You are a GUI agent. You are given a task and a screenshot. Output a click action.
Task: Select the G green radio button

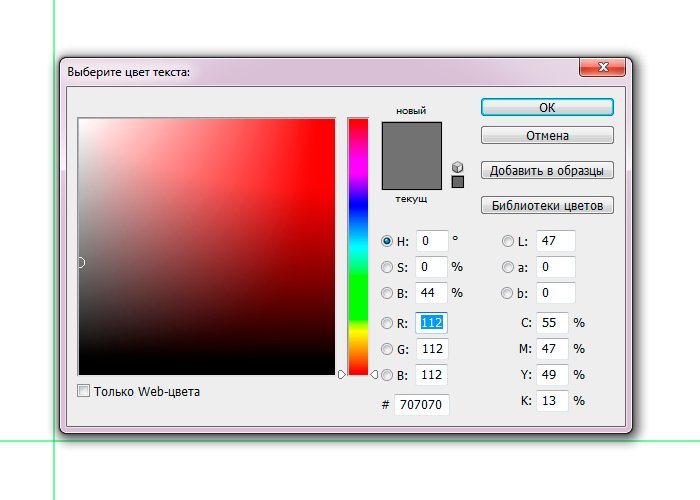point(387,349)
